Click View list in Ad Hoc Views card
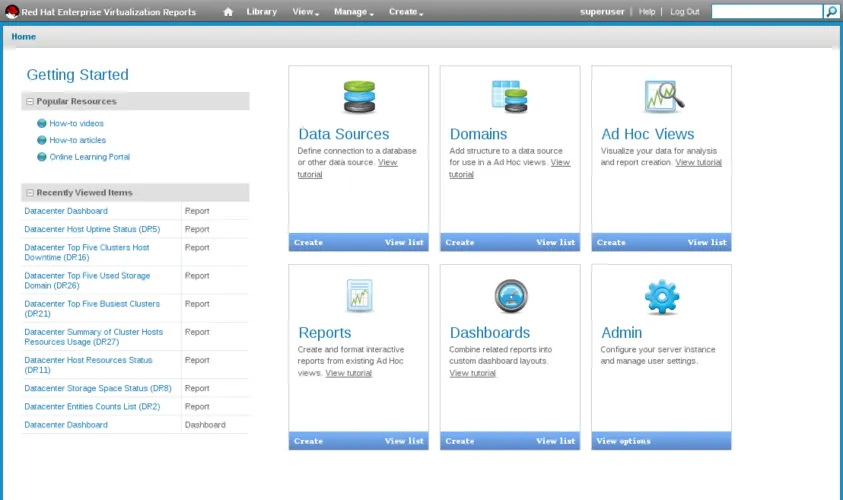Viewport: 843px width, 500px height. coord(707,242)
